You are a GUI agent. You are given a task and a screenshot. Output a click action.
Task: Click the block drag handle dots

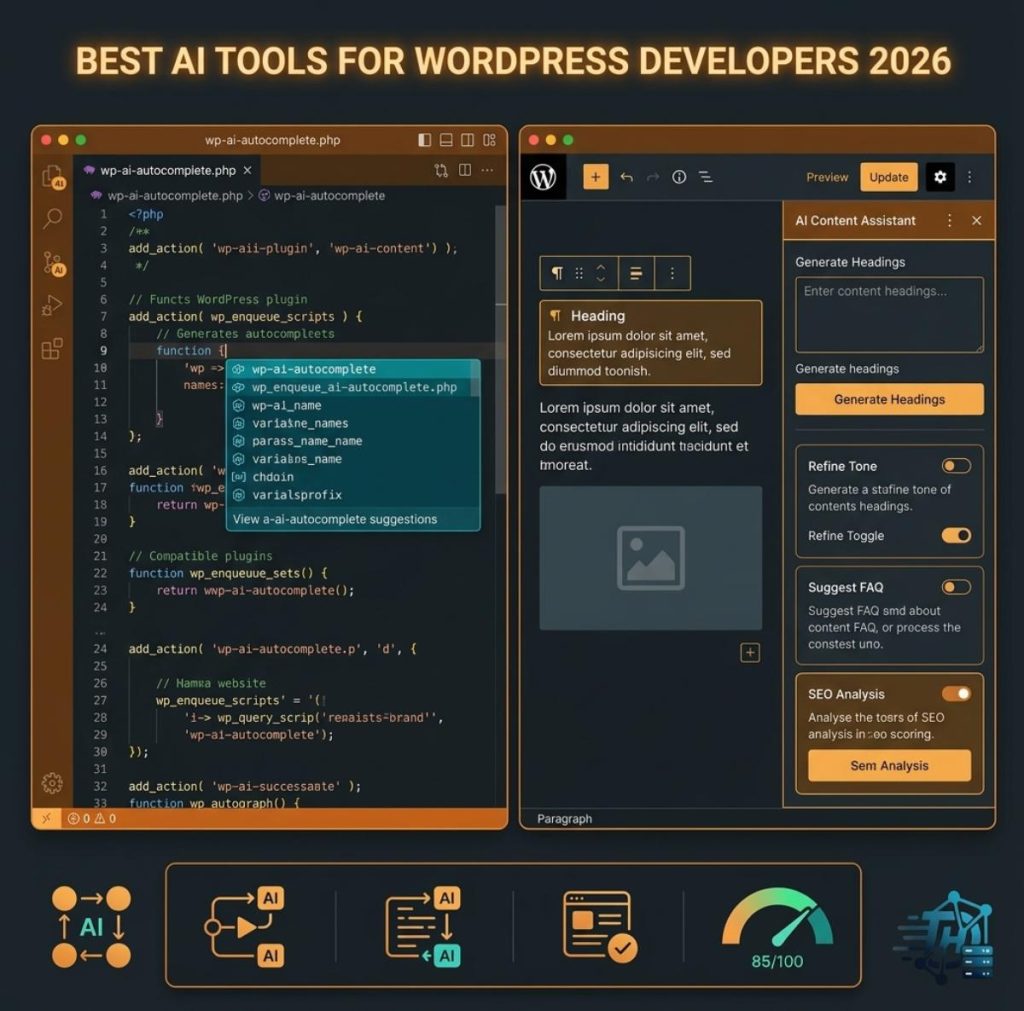pyautogui.click(x=579, y=273)
